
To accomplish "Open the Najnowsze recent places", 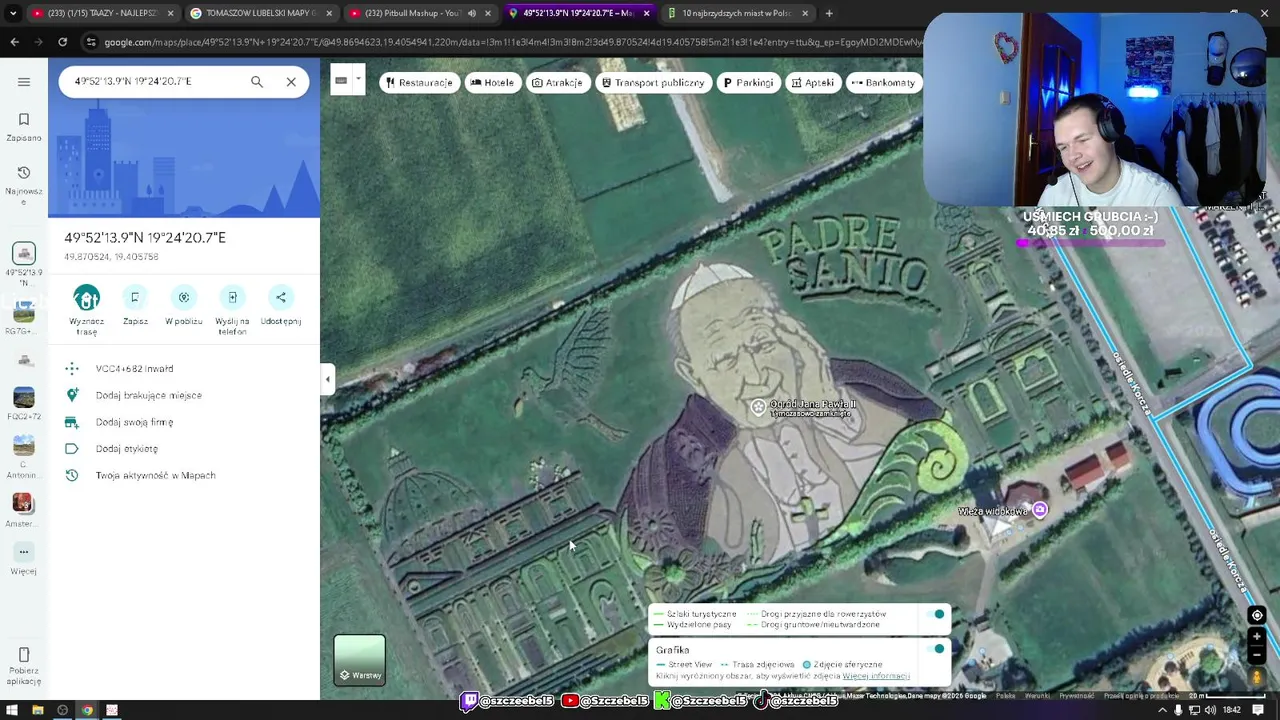I will point(24,185).
